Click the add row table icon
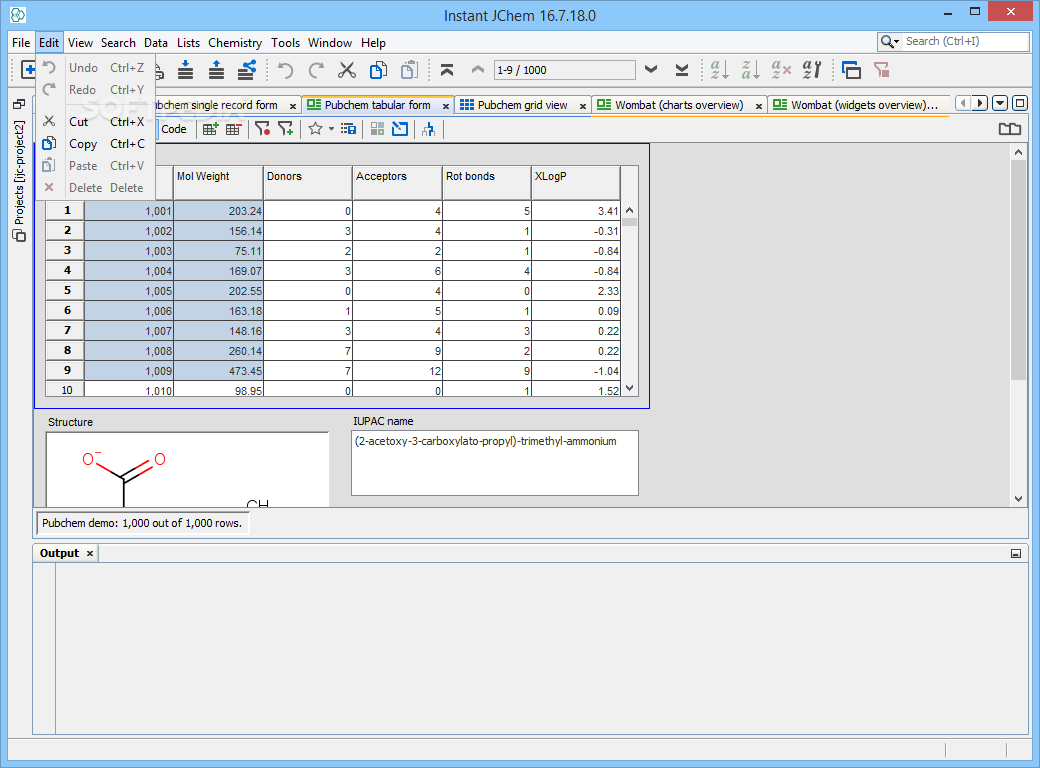 pyautogui.click(x=210, y=129)
